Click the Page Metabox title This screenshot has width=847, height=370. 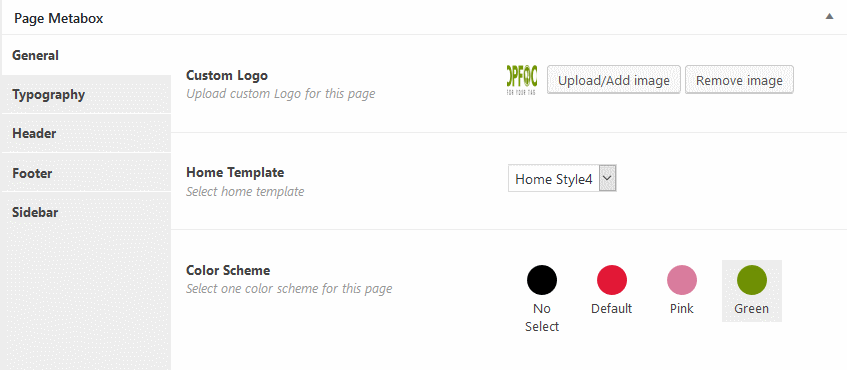coord(58,18)
